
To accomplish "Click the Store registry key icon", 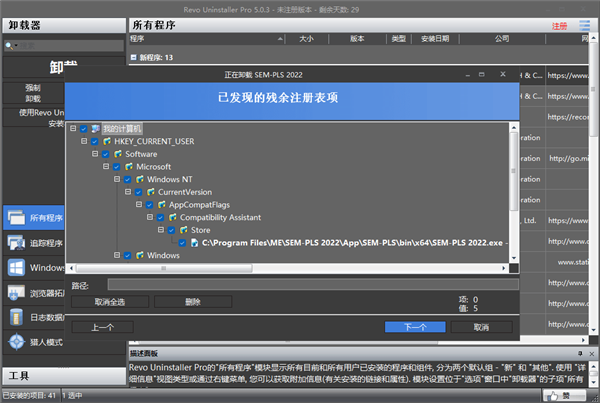I will click(184, 230).
